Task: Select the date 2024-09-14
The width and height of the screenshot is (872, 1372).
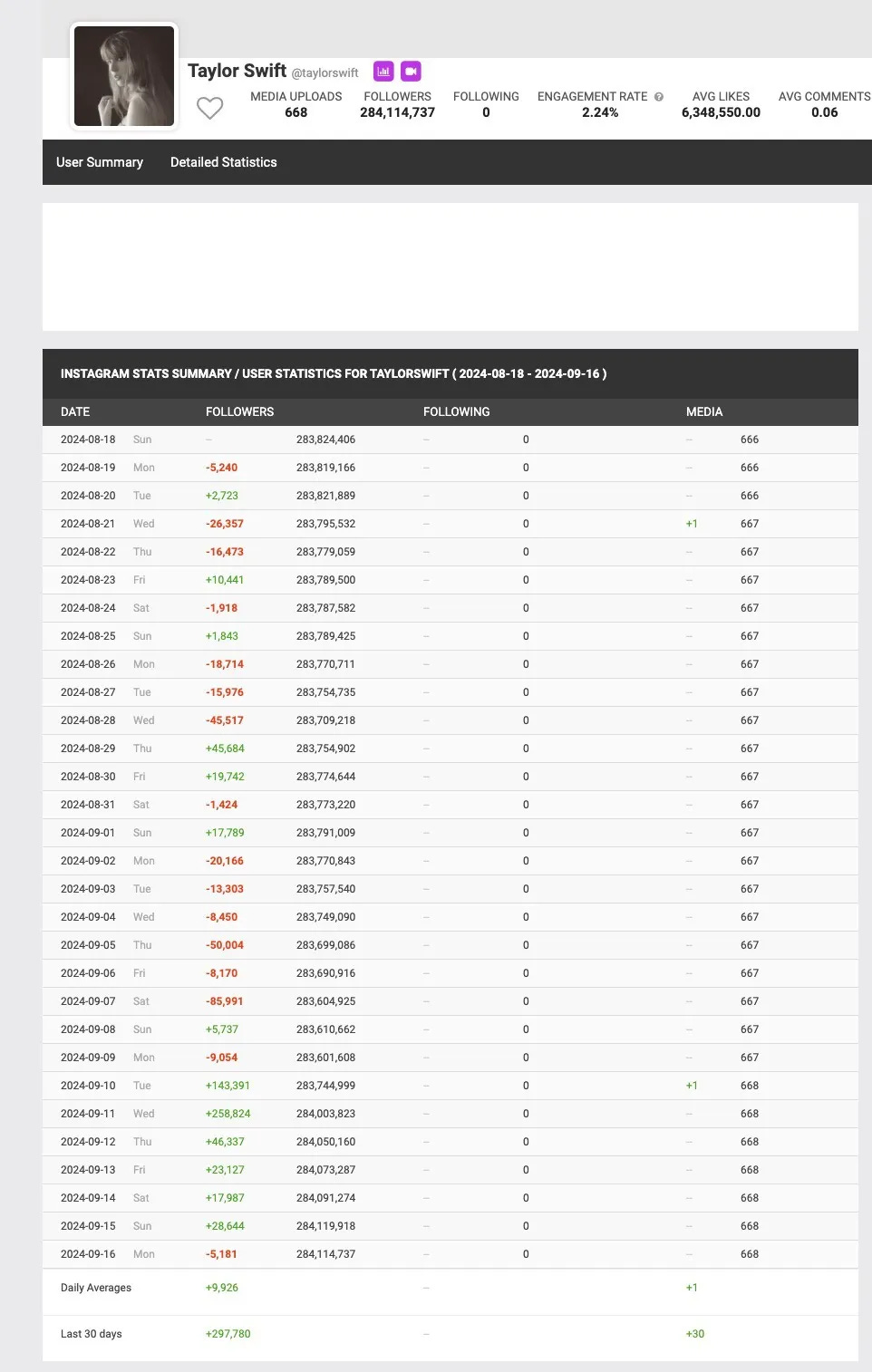Action: coord(88,1198)
